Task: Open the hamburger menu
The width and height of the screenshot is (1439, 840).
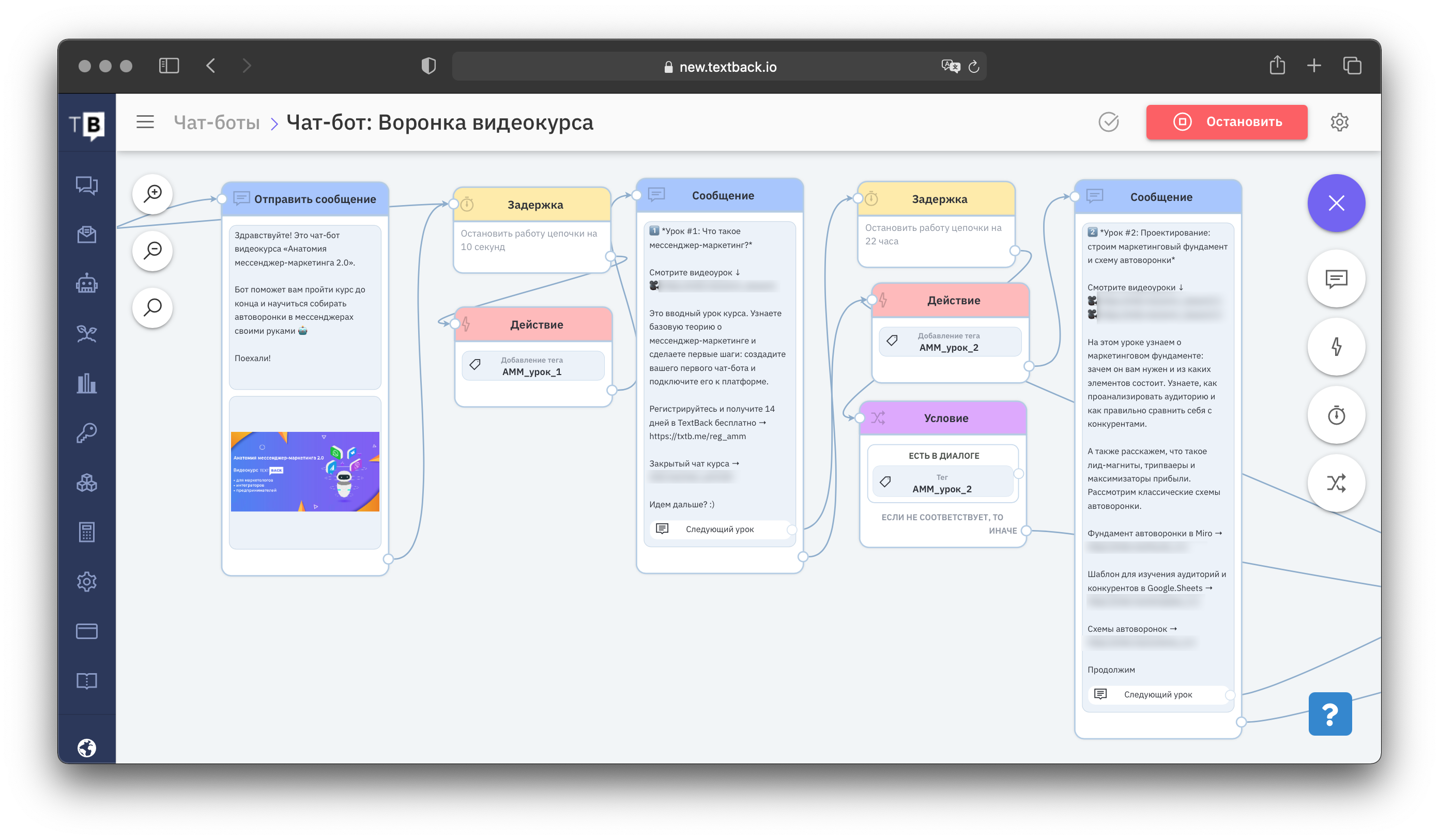Action: [x=145, y=121]
